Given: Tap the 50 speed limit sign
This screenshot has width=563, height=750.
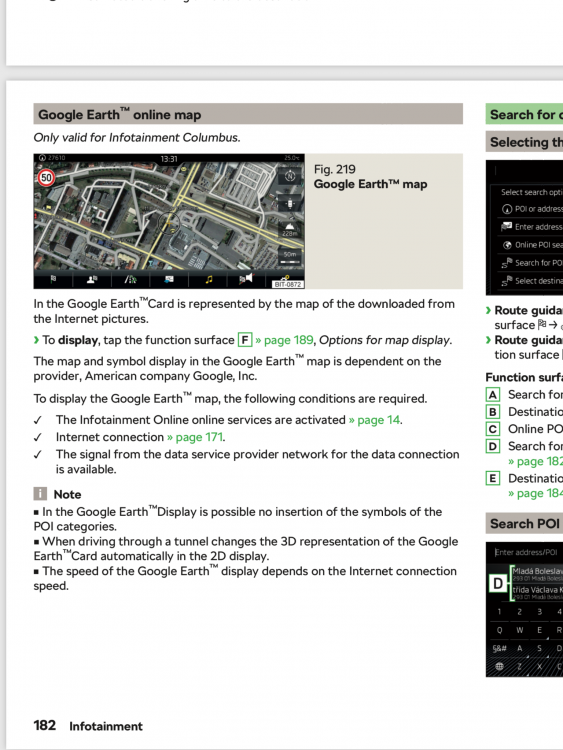Looking at the screenshot, I should tap(46, 178).
